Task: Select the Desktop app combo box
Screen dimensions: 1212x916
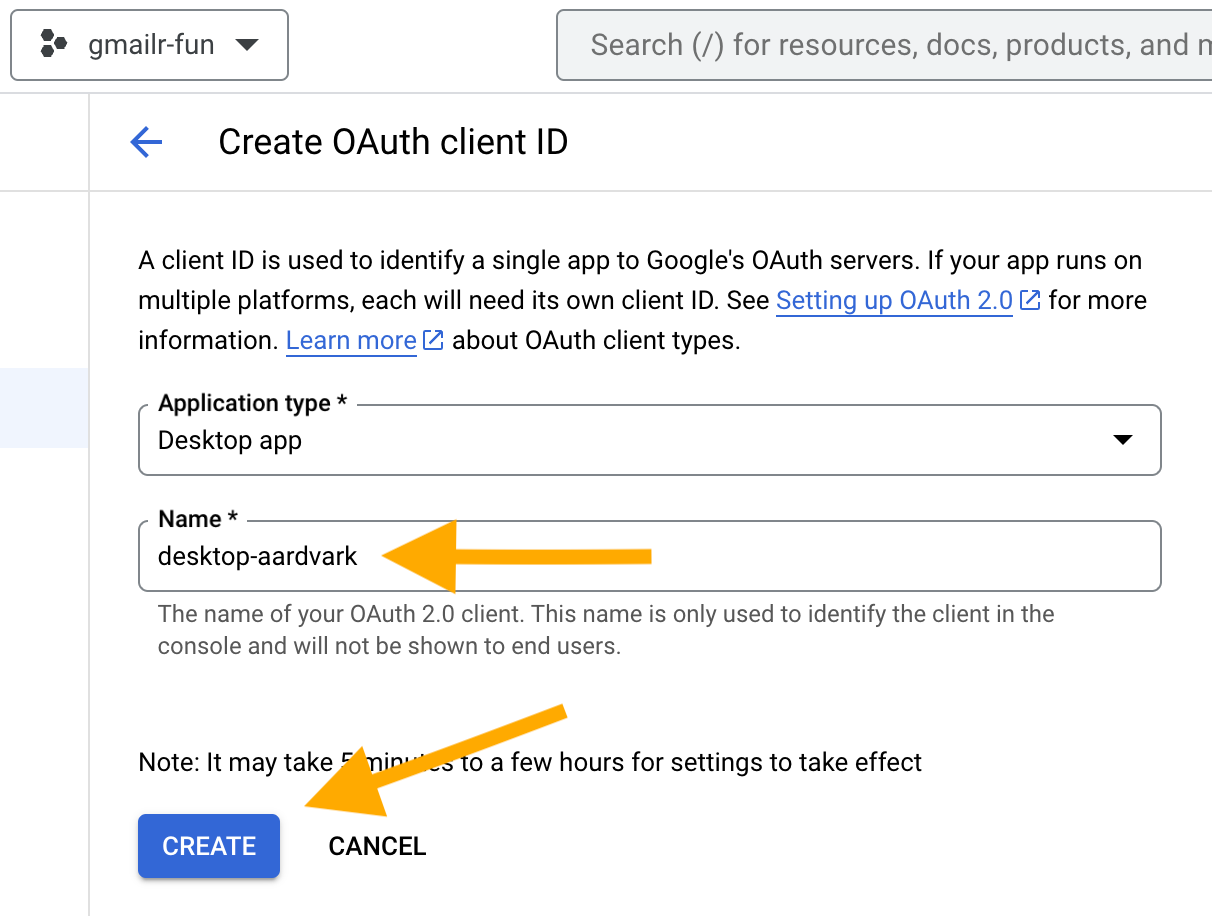Action: [650, 440]
